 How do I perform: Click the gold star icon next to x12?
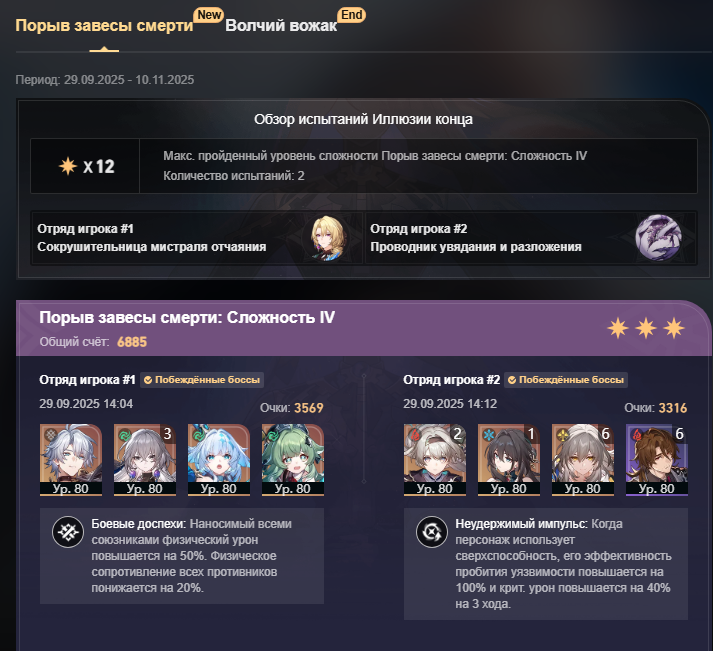68,166
